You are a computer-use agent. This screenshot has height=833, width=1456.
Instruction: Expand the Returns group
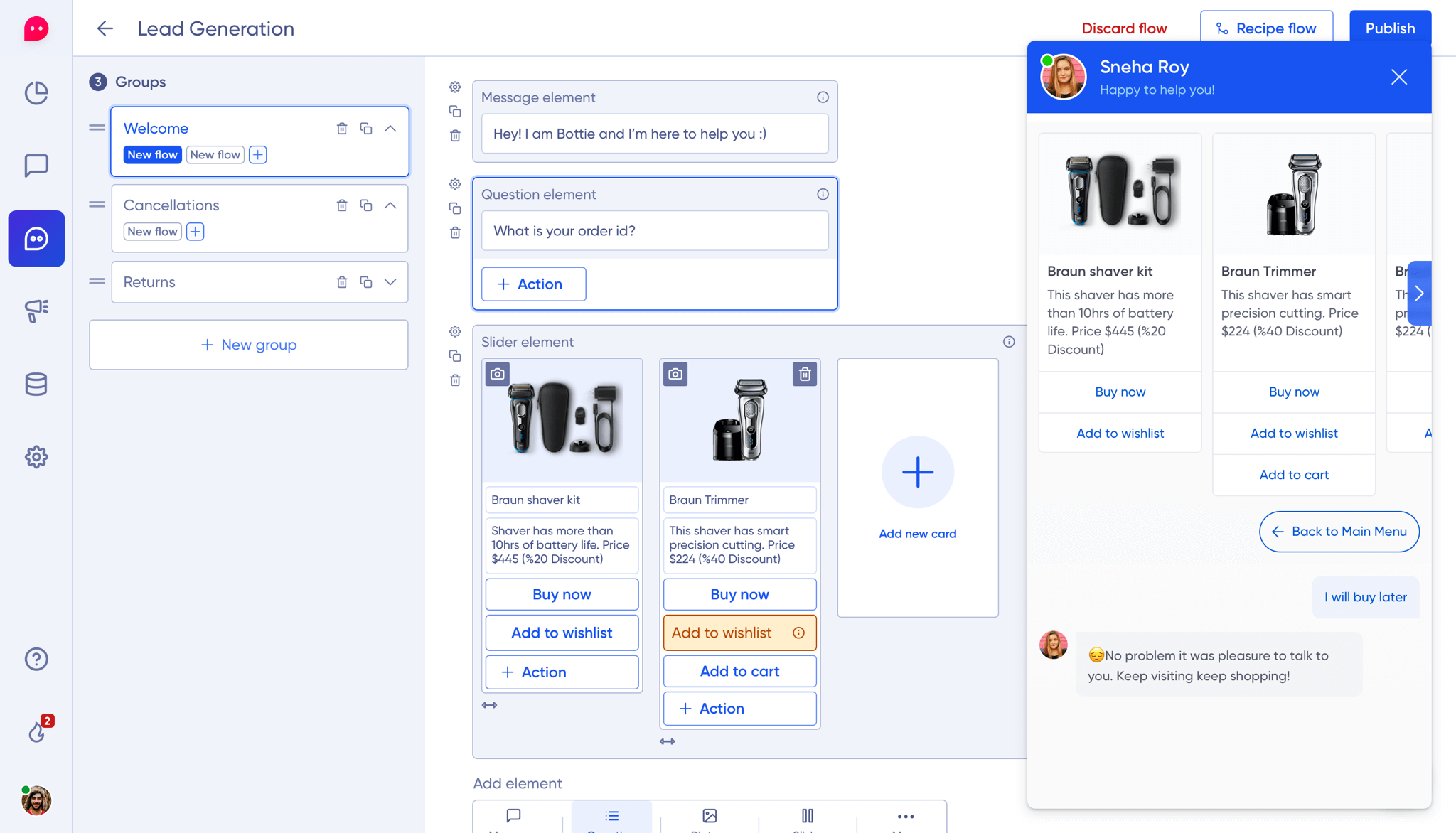coord(390,282)
